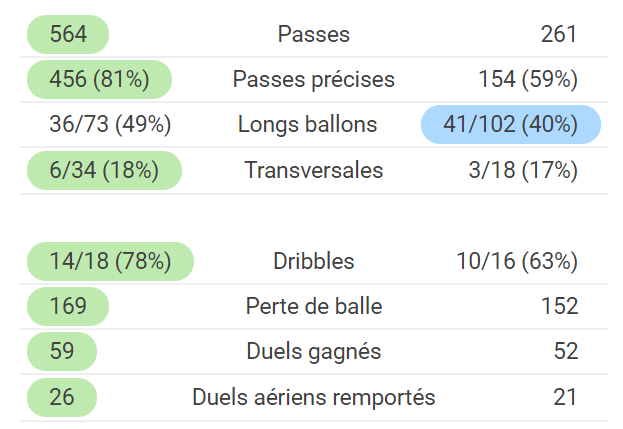Click the 3/18 (17%) value
The width and height of the screenshot is (623, 429).
[523, 170]
